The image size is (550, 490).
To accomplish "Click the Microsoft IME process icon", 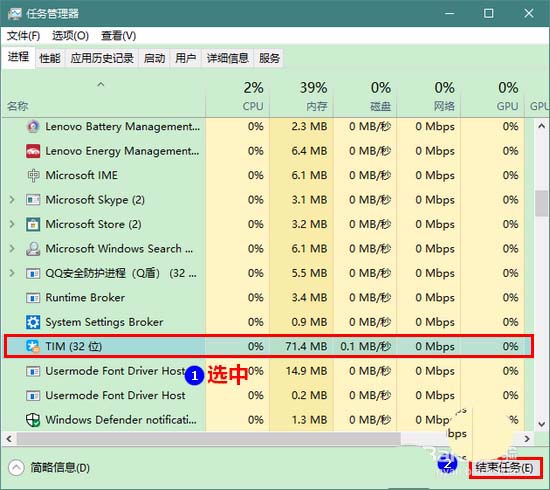I will pos(33,175).
